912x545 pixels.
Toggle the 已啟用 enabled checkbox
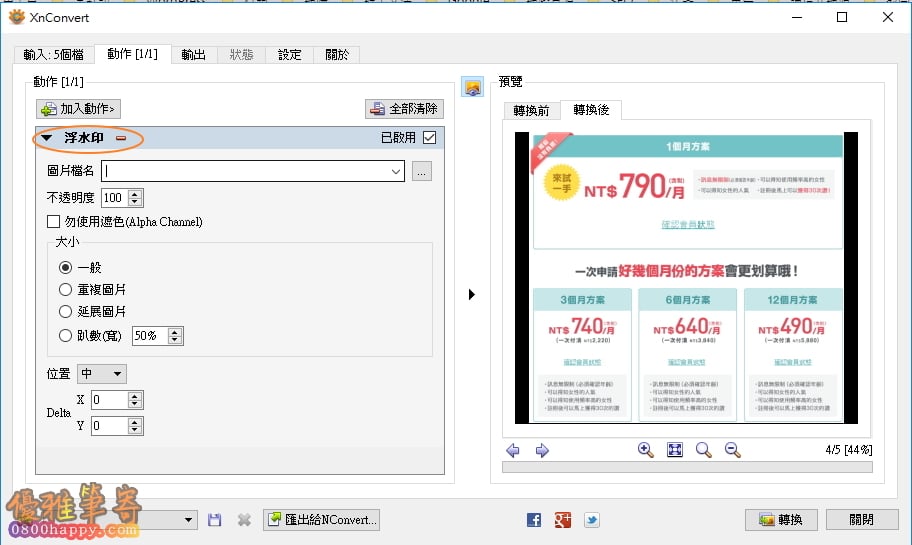[429, 137]
